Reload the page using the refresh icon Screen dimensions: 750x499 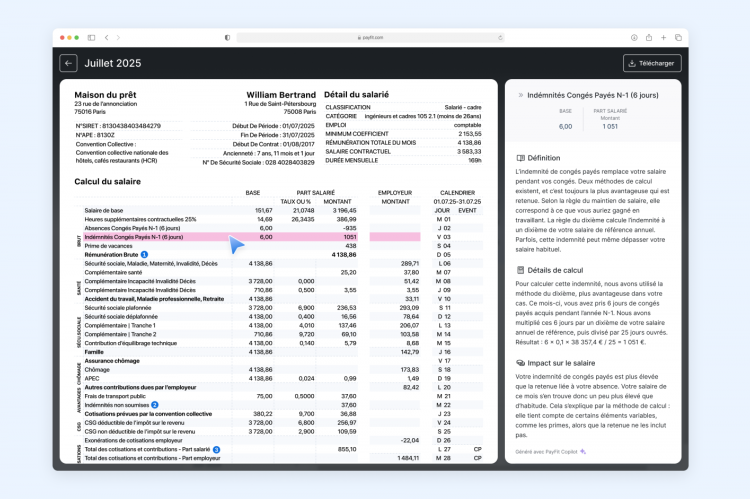[x=500, y=37]
